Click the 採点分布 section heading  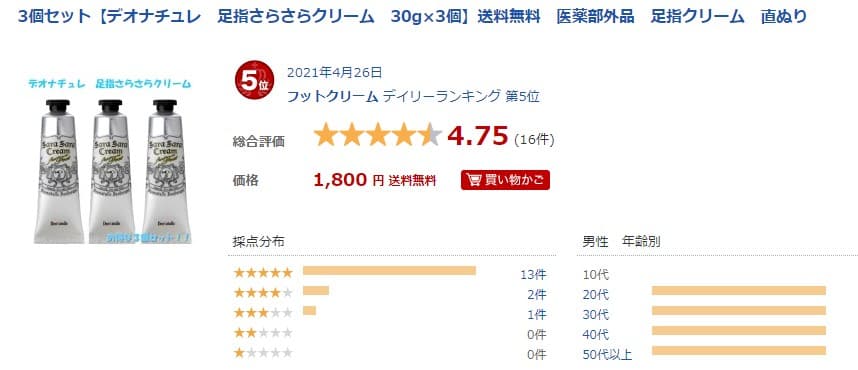click(258, 241)
